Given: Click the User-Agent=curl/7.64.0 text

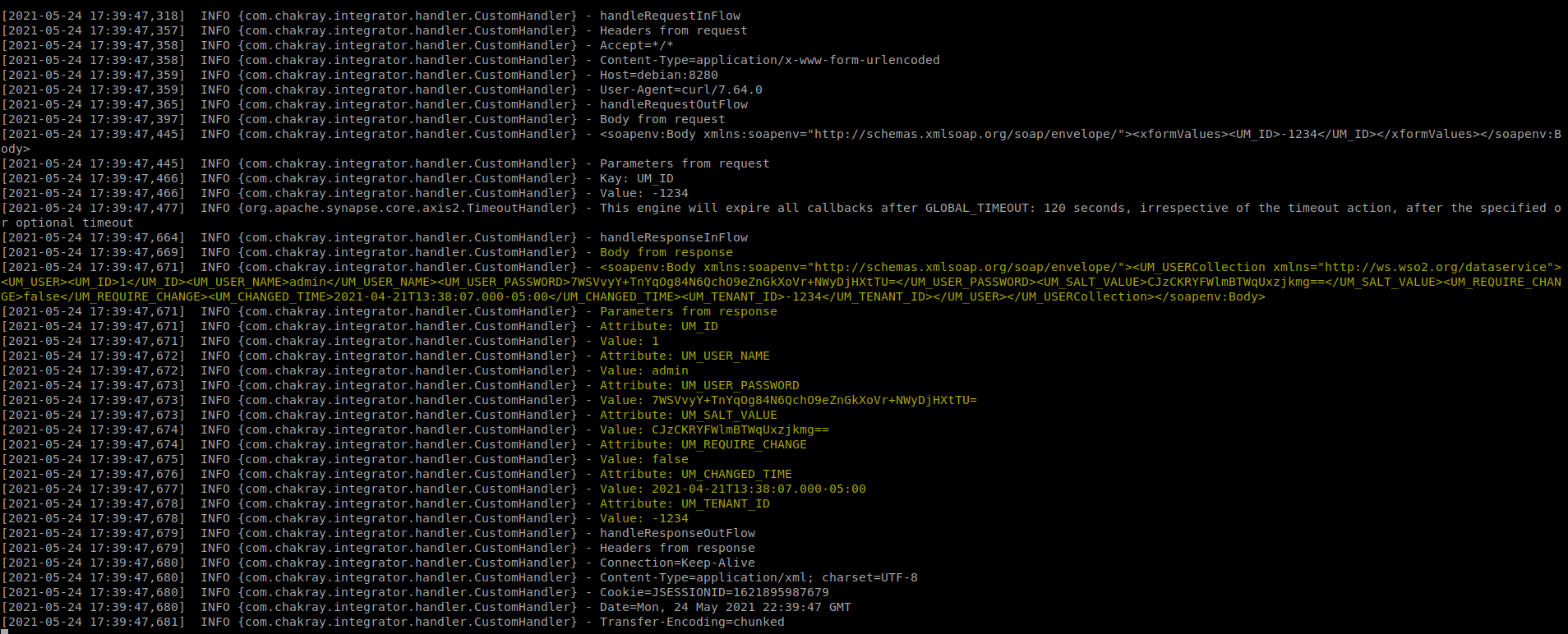Looking at the screenshot, I should click(x=680, y=90).
